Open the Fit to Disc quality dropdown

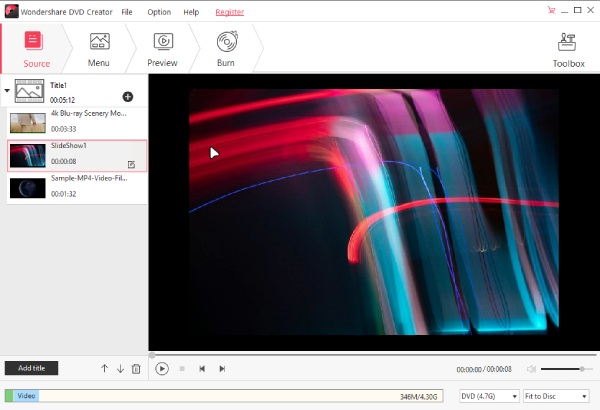tap(556, 396)
